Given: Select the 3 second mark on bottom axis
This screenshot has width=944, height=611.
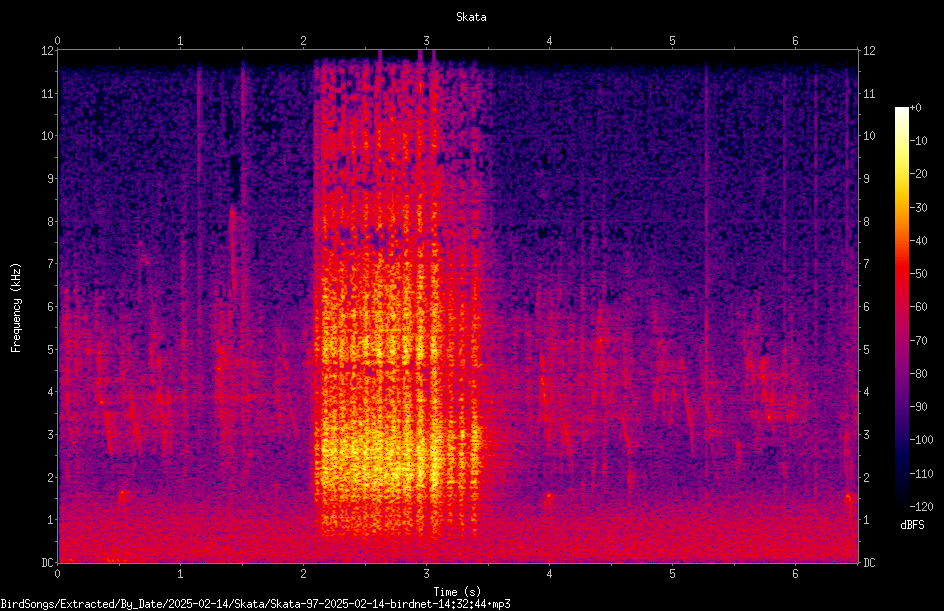Looking at the screenshot, I should click(426, 574).
